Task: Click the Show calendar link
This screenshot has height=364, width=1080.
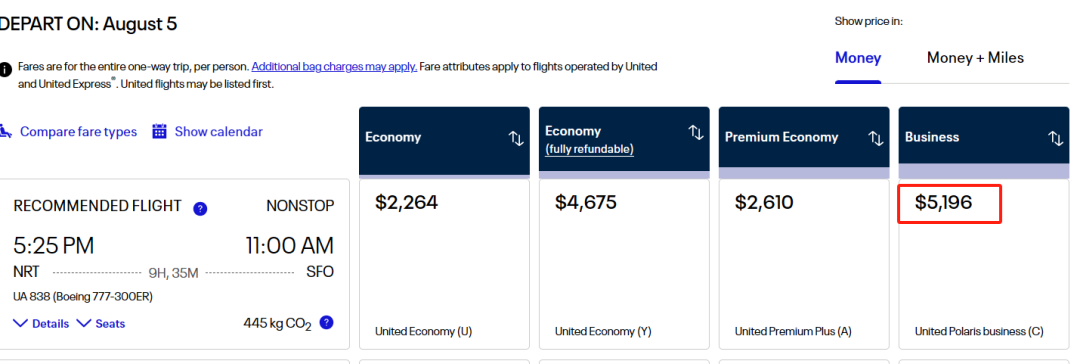Action: coord(218,132)
